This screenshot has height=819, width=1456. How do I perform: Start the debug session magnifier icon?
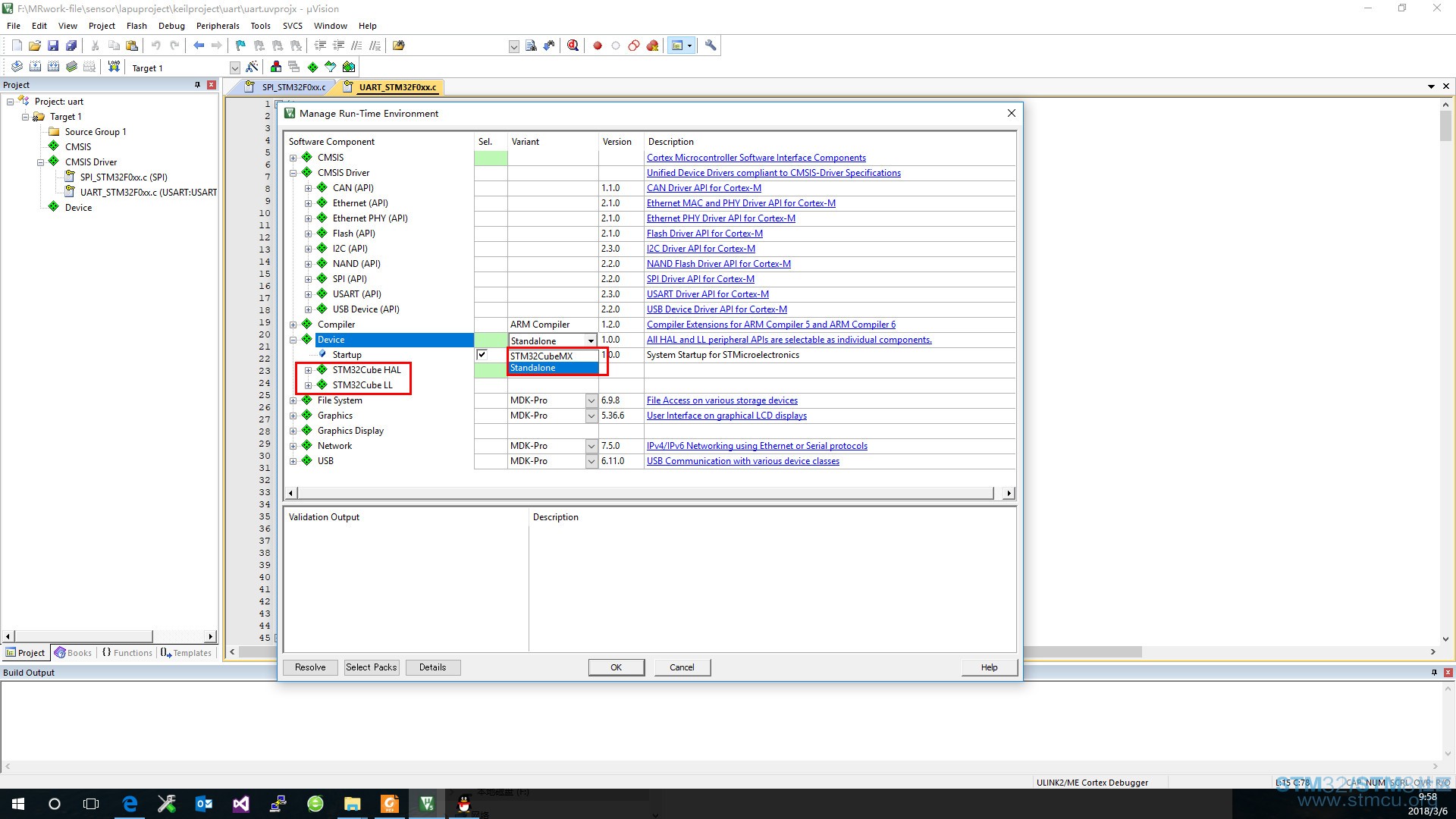(x=573, y=45)
